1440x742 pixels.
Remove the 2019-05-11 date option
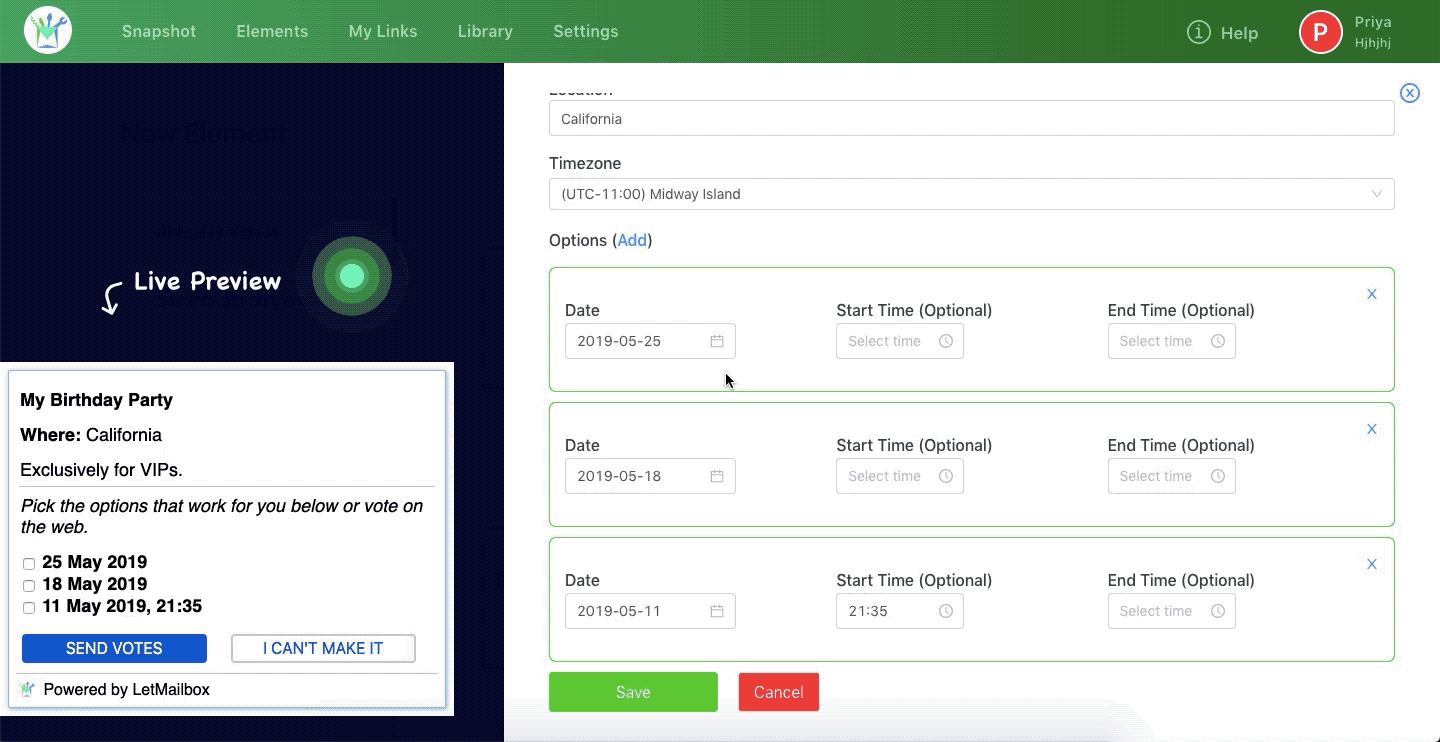[1372, 564]
